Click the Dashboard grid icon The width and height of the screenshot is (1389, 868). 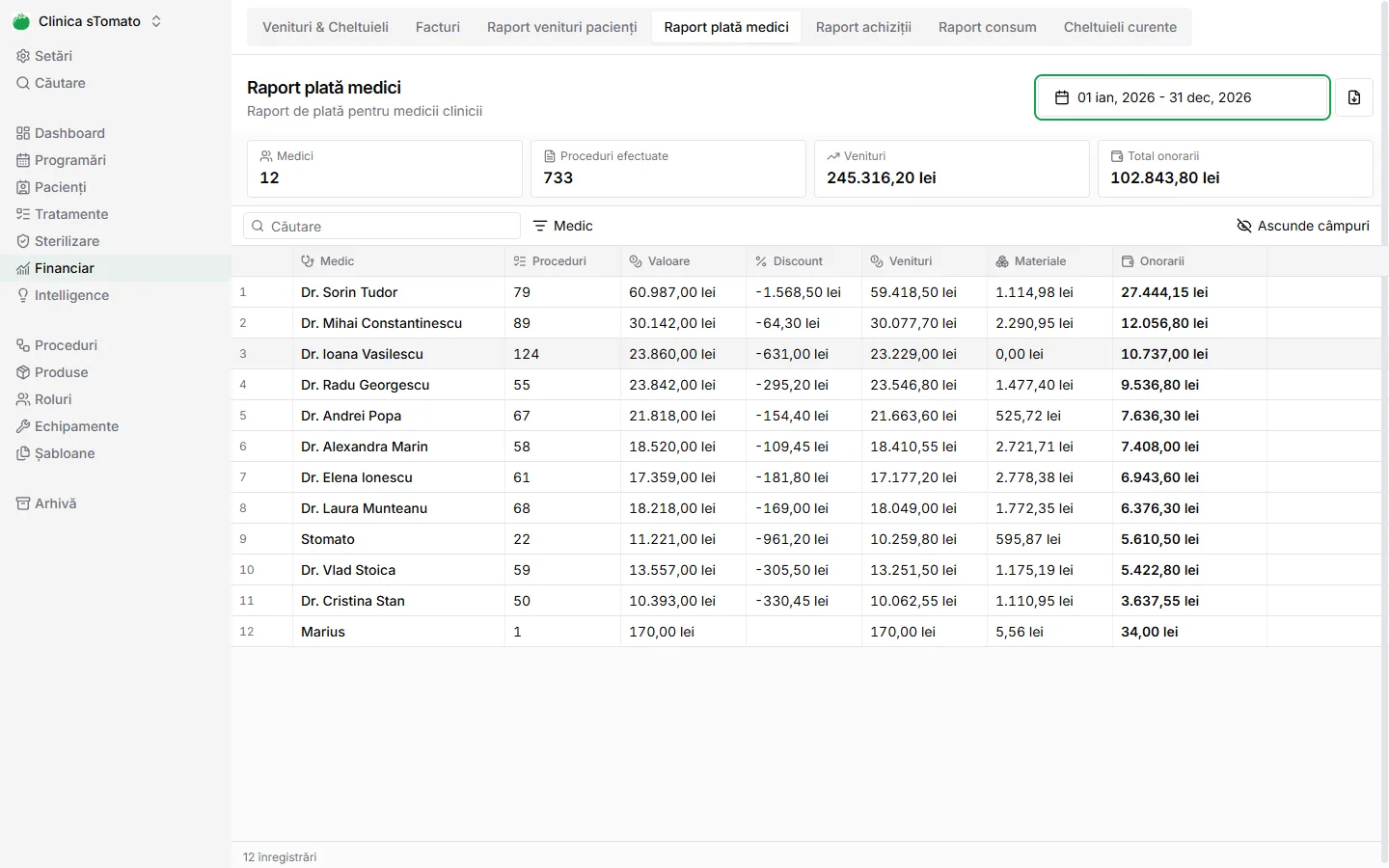[23, 133]
